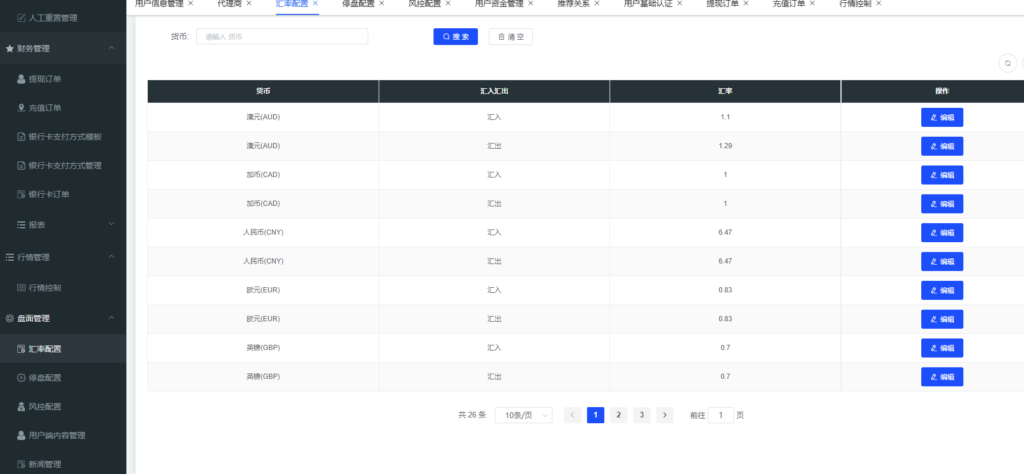The height and width of the screenshot is (474, 1024).
Task: Click the person icon beside 用户端内容管理
Action: 21,435
